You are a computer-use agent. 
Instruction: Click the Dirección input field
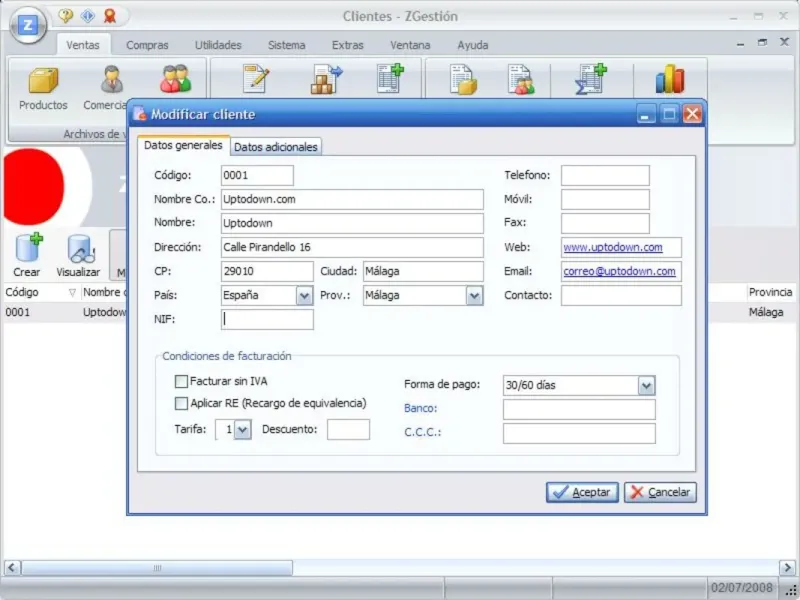point(352,247)
